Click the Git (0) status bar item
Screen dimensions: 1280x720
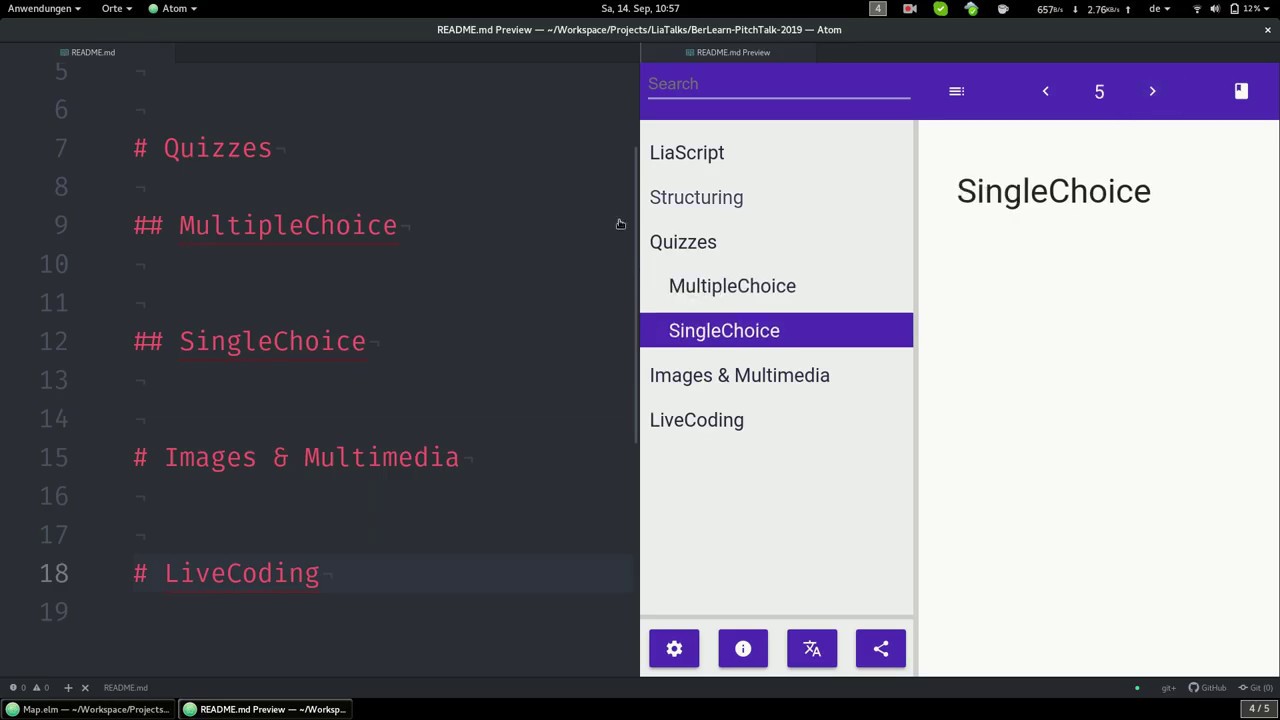click(1256, 688)
